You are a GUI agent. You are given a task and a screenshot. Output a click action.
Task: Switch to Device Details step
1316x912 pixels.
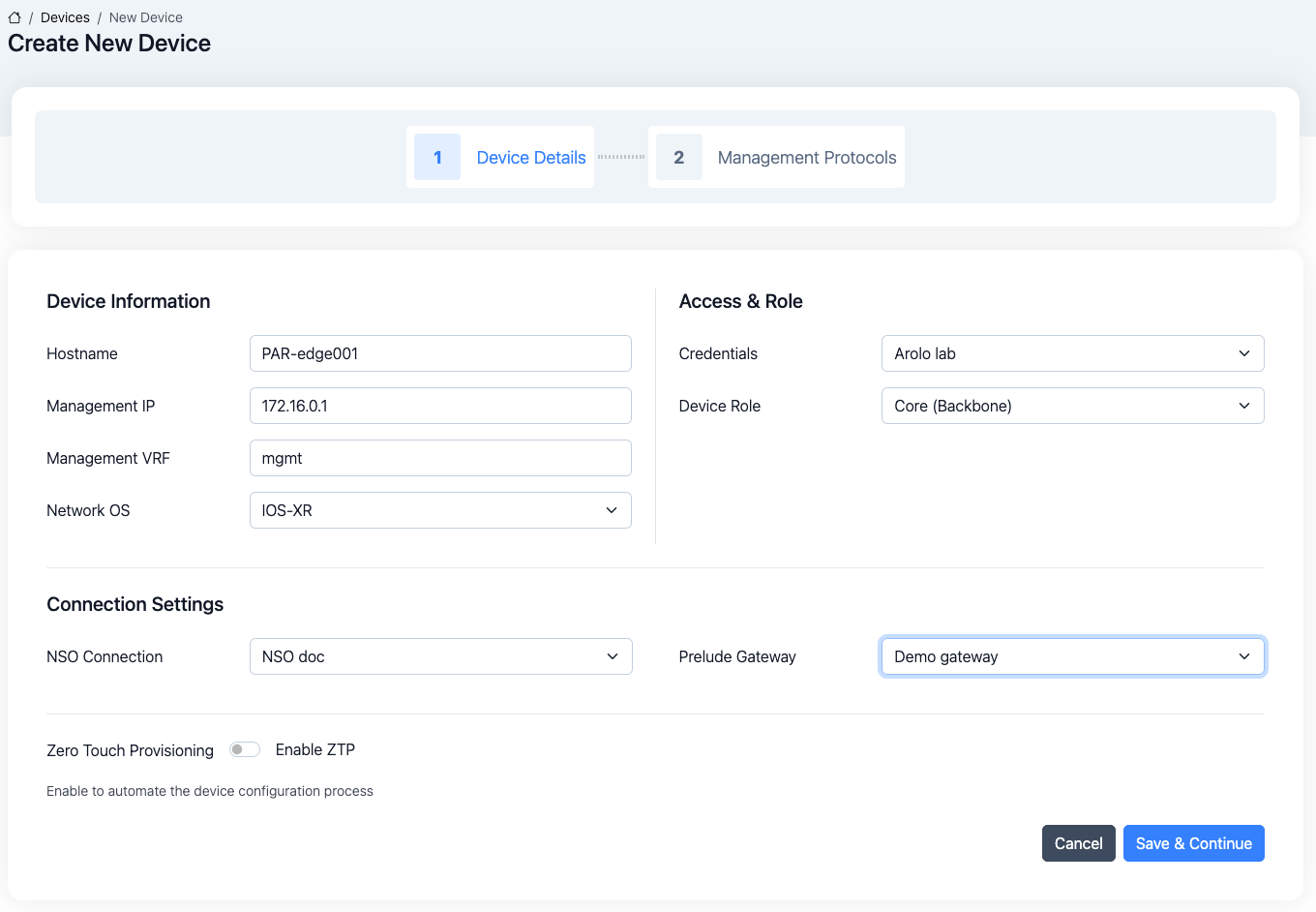pos(530,158)
